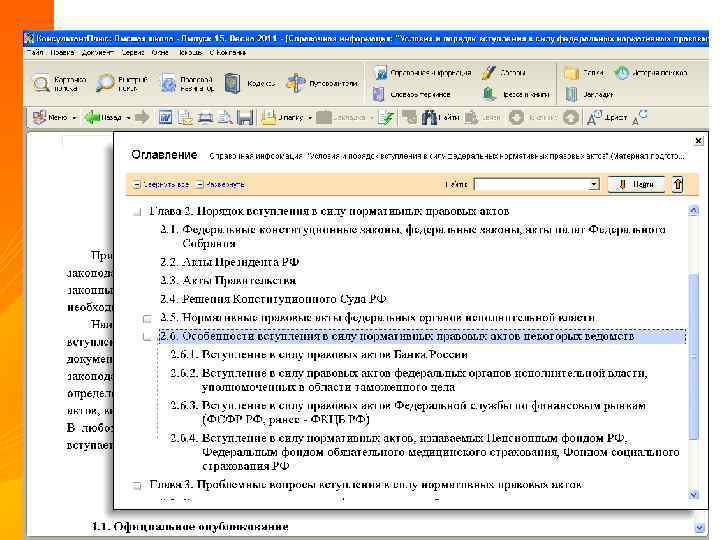
Task: Select 2.4 Решения Конституционного Суда РФ
Action: 274,299
